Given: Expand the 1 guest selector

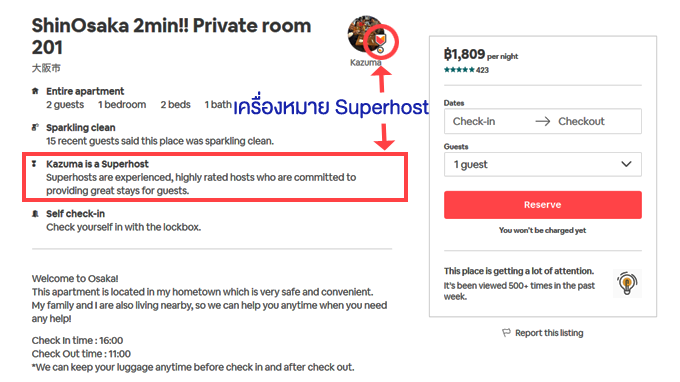Looking at the screenshot, I should [x=543, y=164].
